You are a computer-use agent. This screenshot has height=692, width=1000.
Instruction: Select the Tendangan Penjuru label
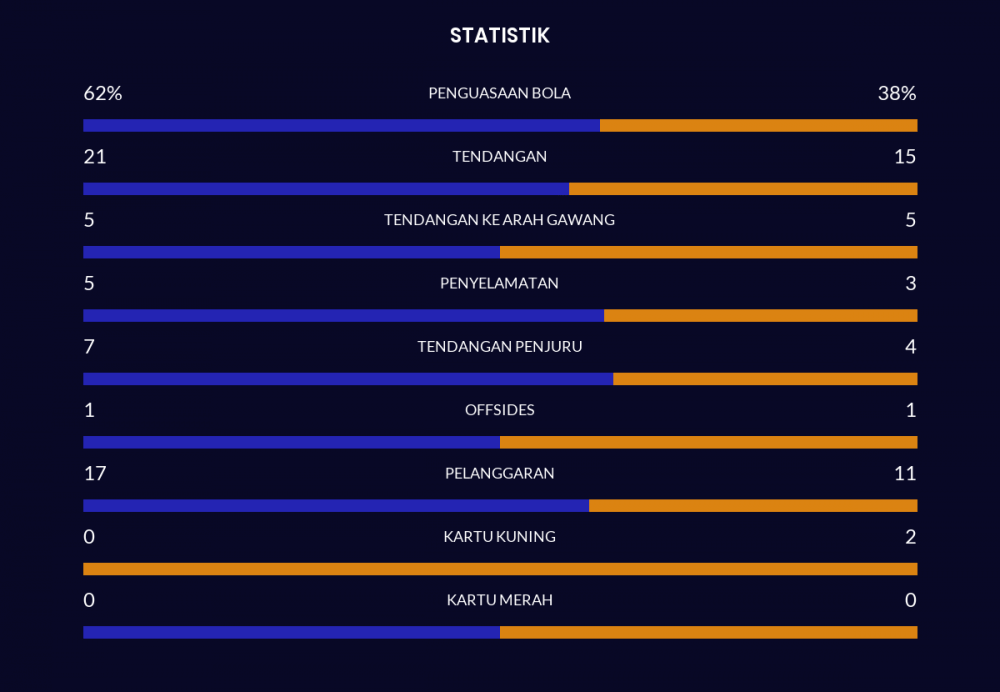click(499, 347)
